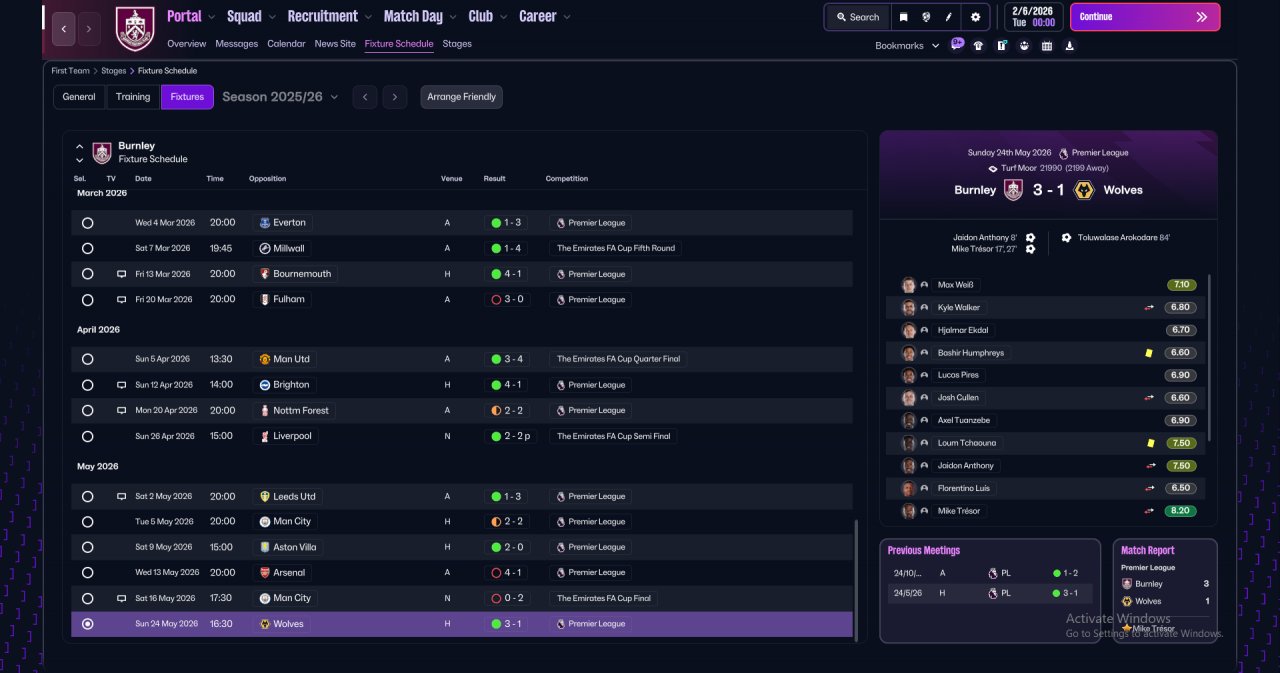This screenshot has height=673, width=1280.
Task: Go to previous season with left arrow
Action: click(x=365, y=97)
